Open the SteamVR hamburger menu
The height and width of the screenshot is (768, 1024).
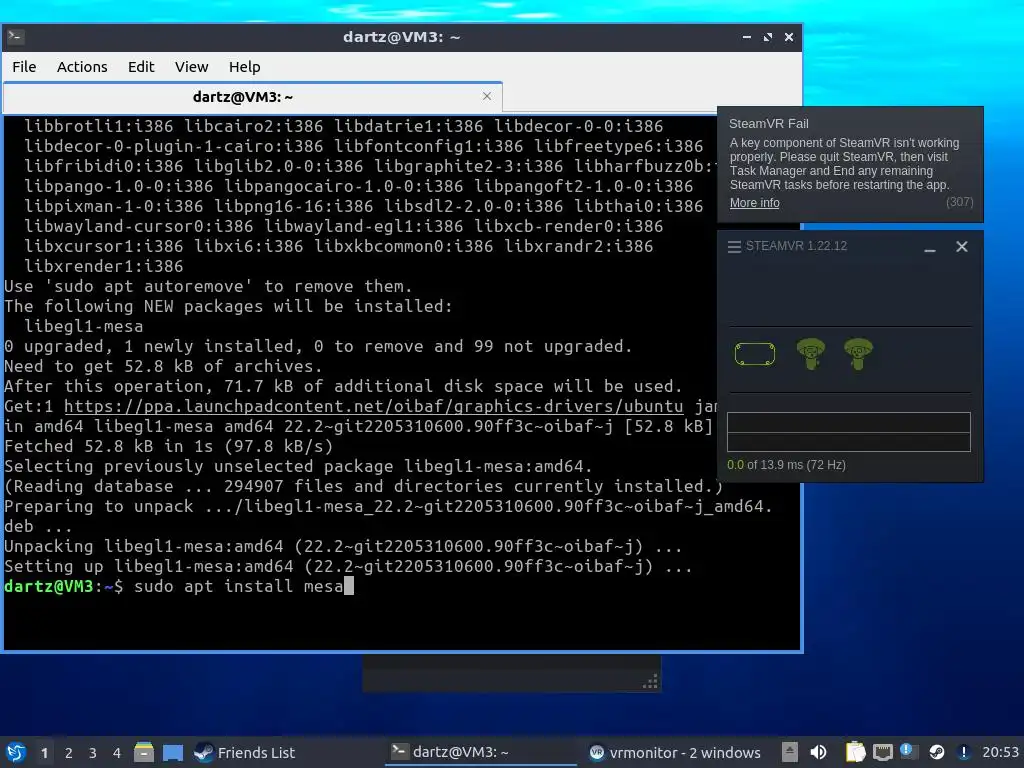click(x=734, y=246)
